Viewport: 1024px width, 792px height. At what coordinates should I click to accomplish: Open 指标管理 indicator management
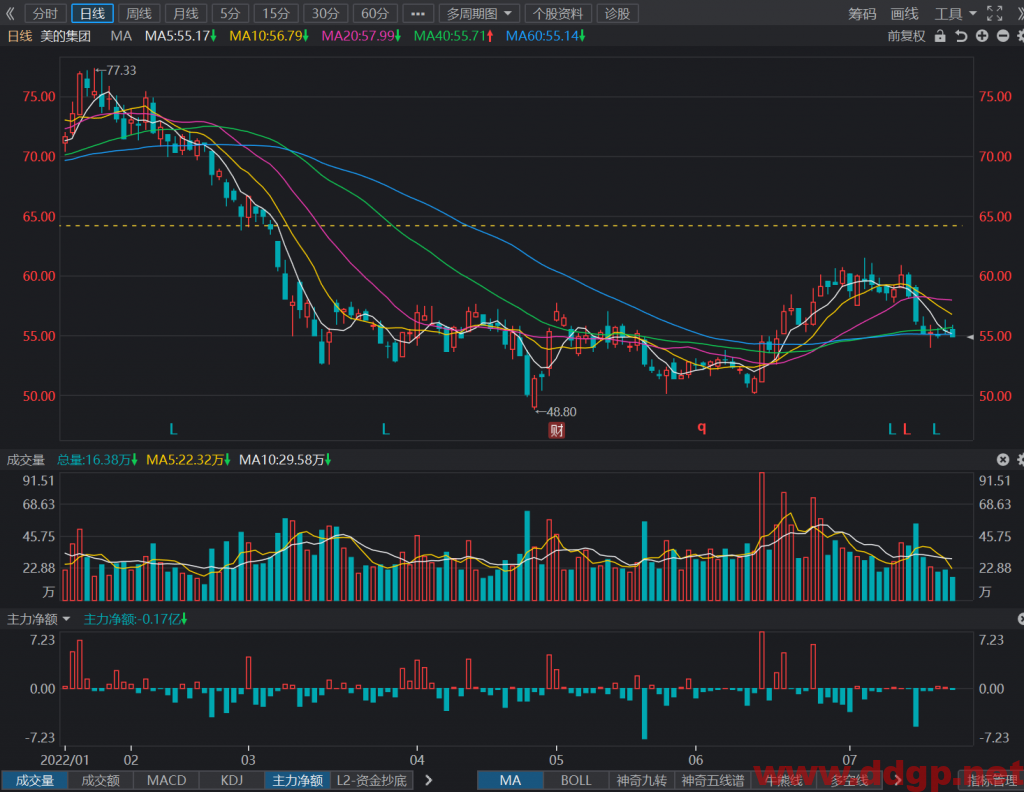993,780
